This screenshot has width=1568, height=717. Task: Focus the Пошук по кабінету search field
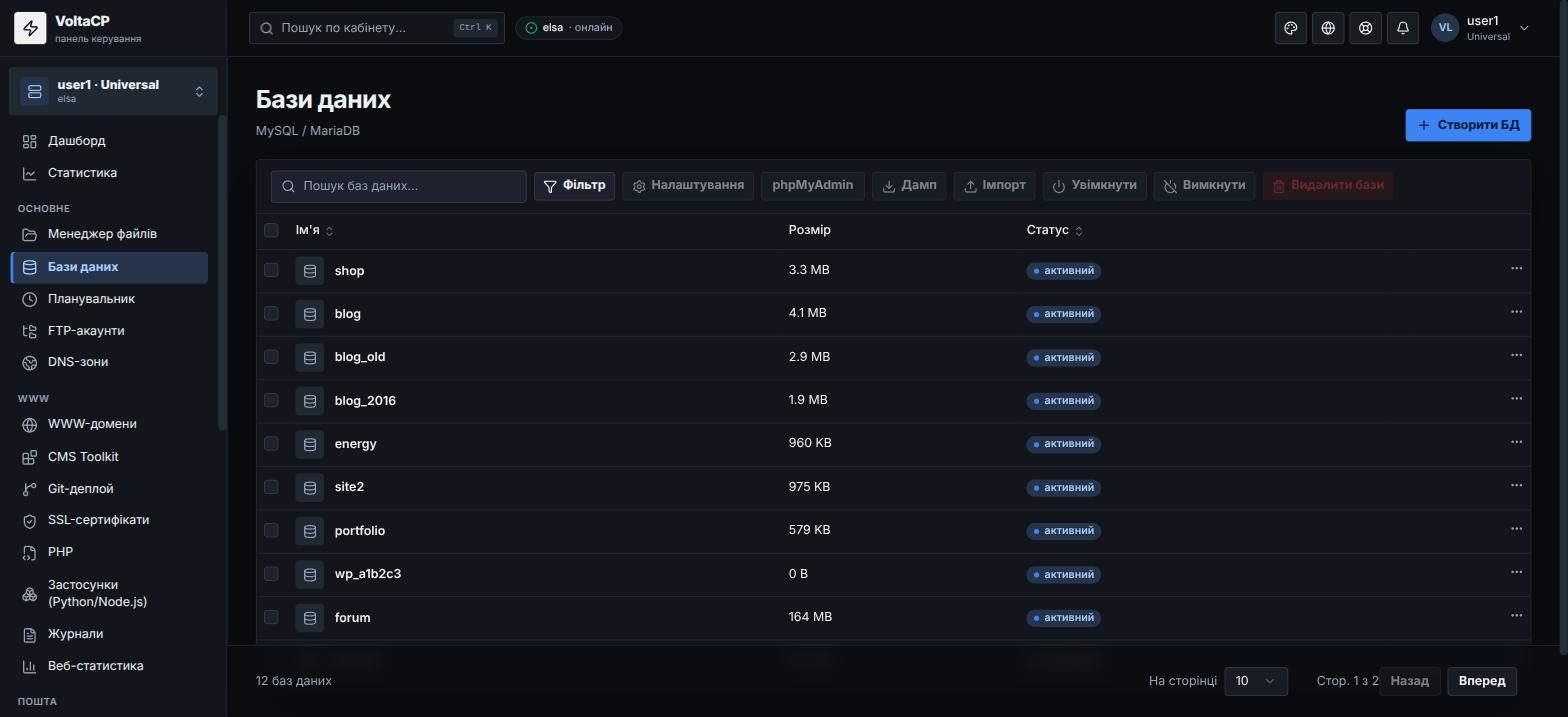[377, 28]
